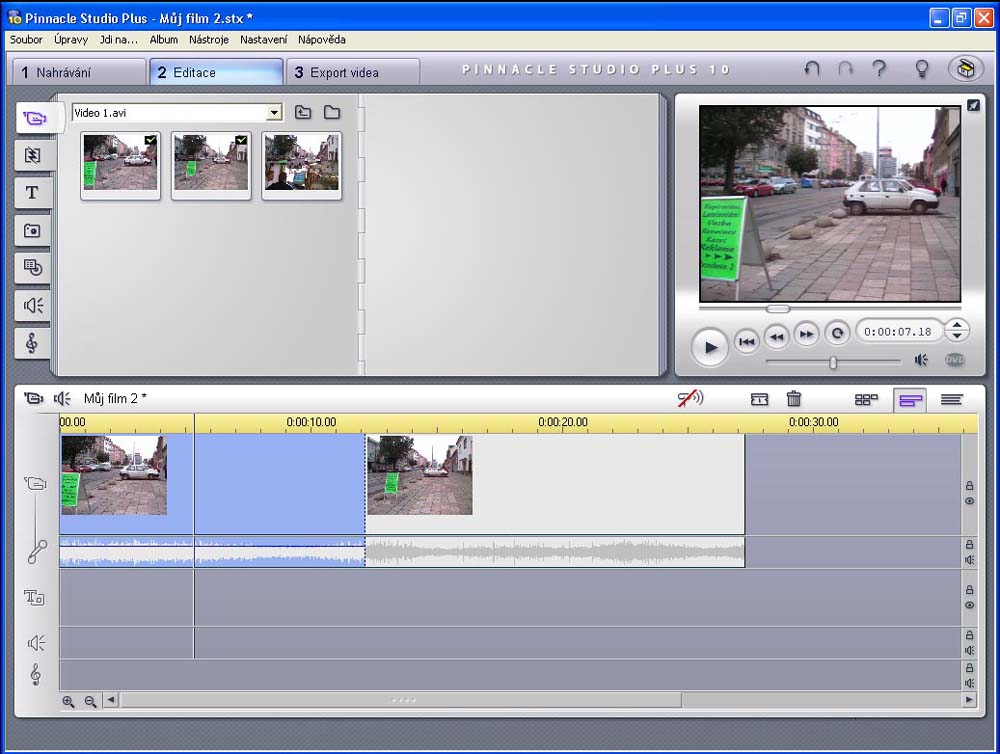Viewport: 1000px width, 754px height.
Task: Switch to Storyboard view
Action: click(866, 400)
